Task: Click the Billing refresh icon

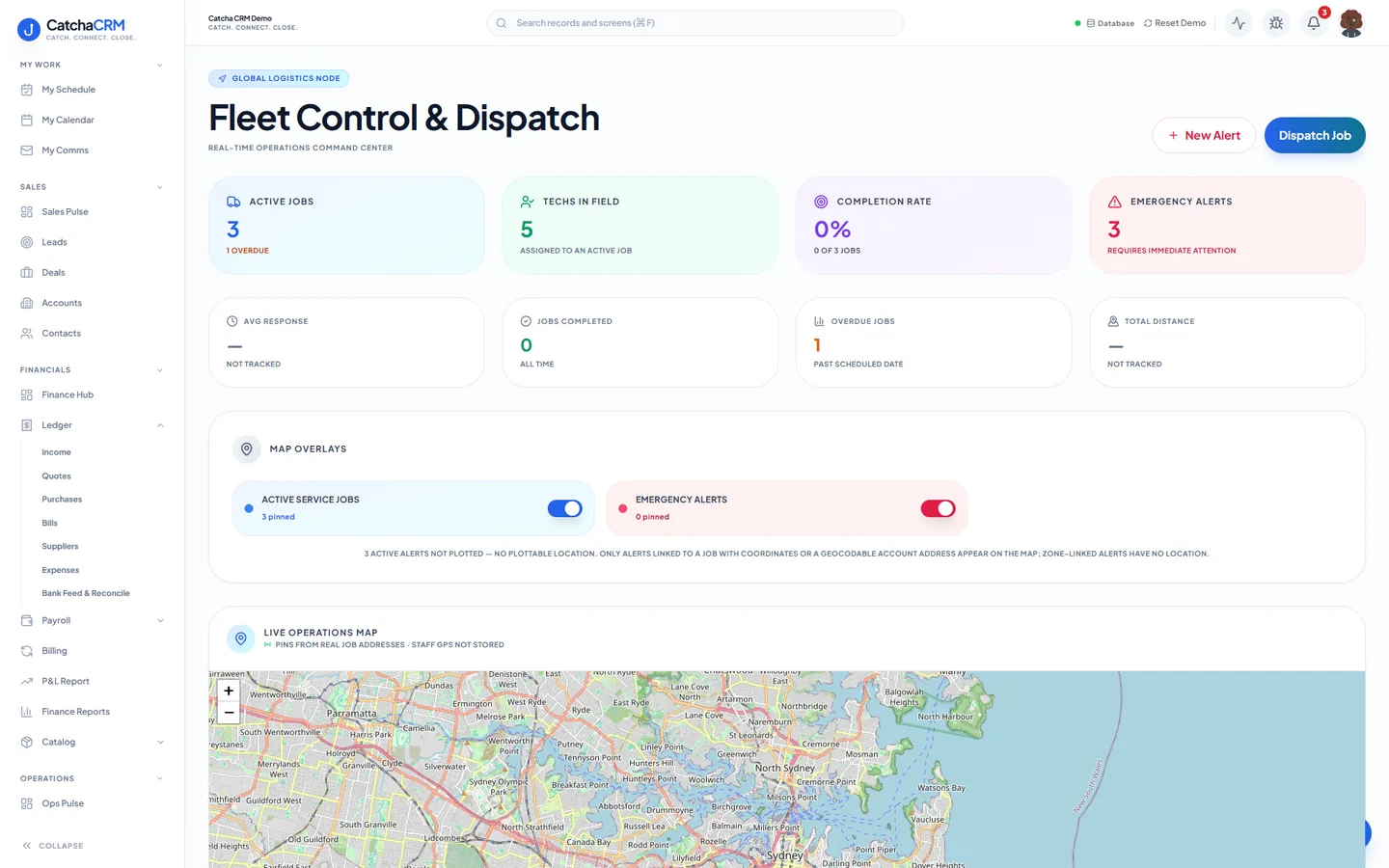Action: click(x=27, y=651)
